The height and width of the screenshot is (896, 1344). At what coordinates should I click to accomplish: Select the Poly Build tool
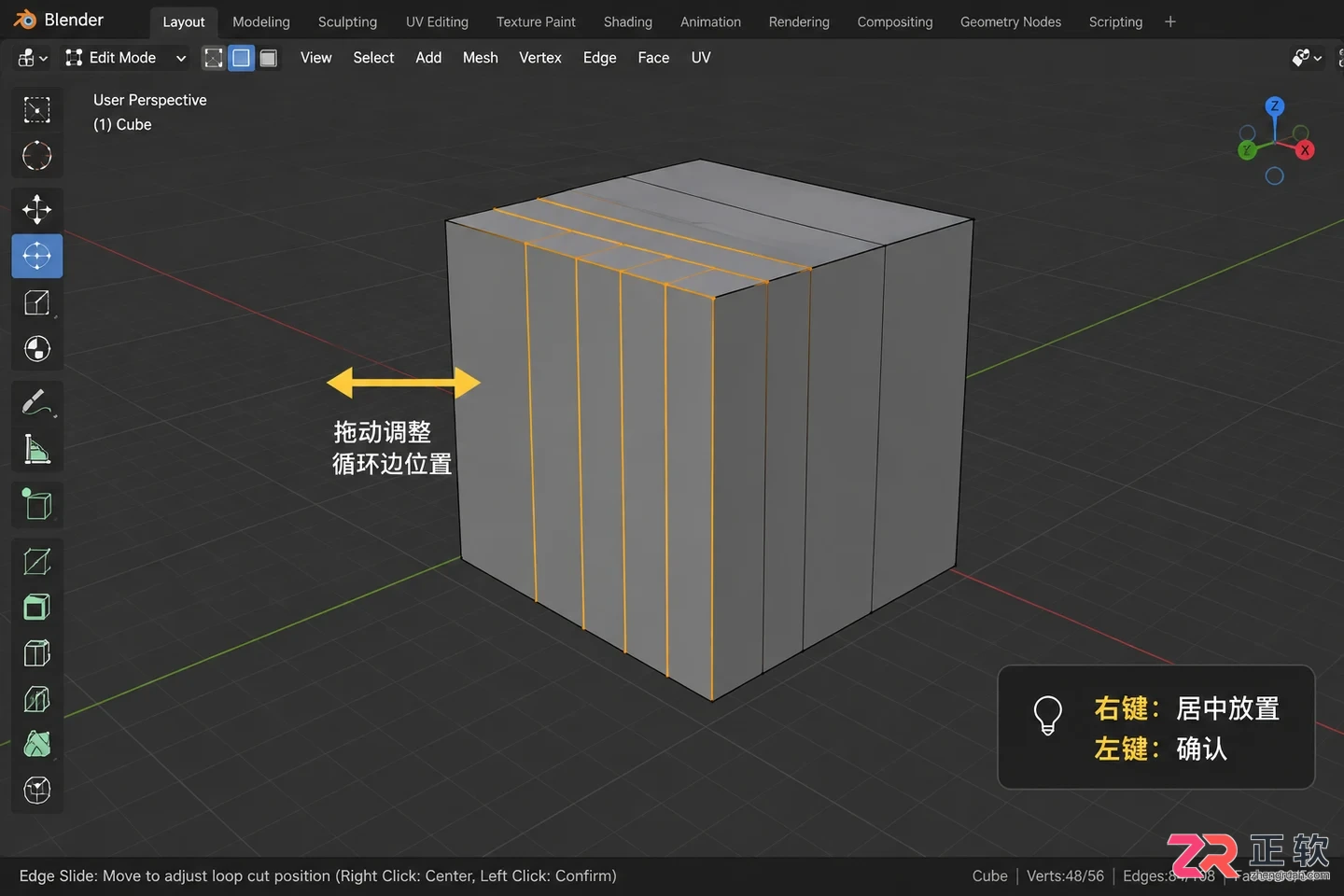point(37,791)
